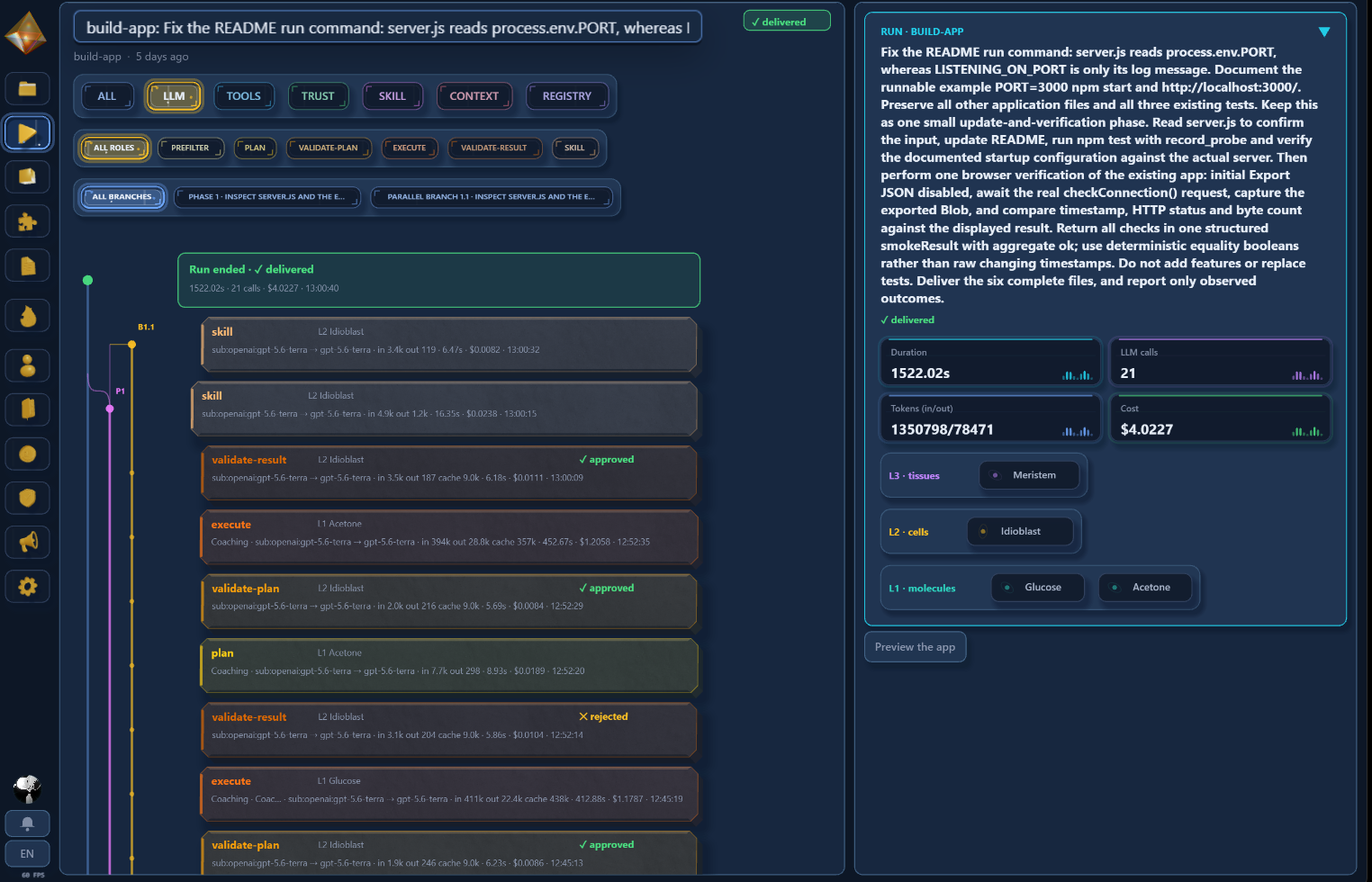
Task: Select the REGISTRY filter tab
Action: point(567,96)
